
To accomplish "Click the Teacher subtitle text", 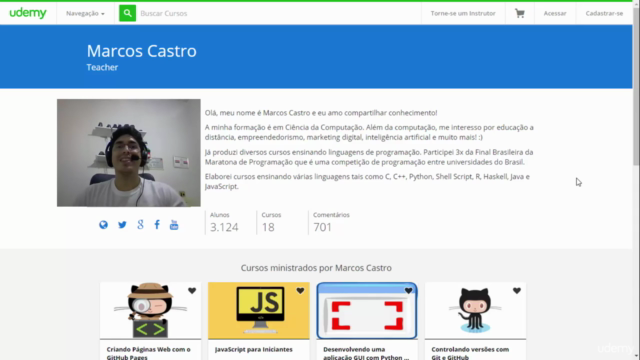I will [x=102, y=67].
